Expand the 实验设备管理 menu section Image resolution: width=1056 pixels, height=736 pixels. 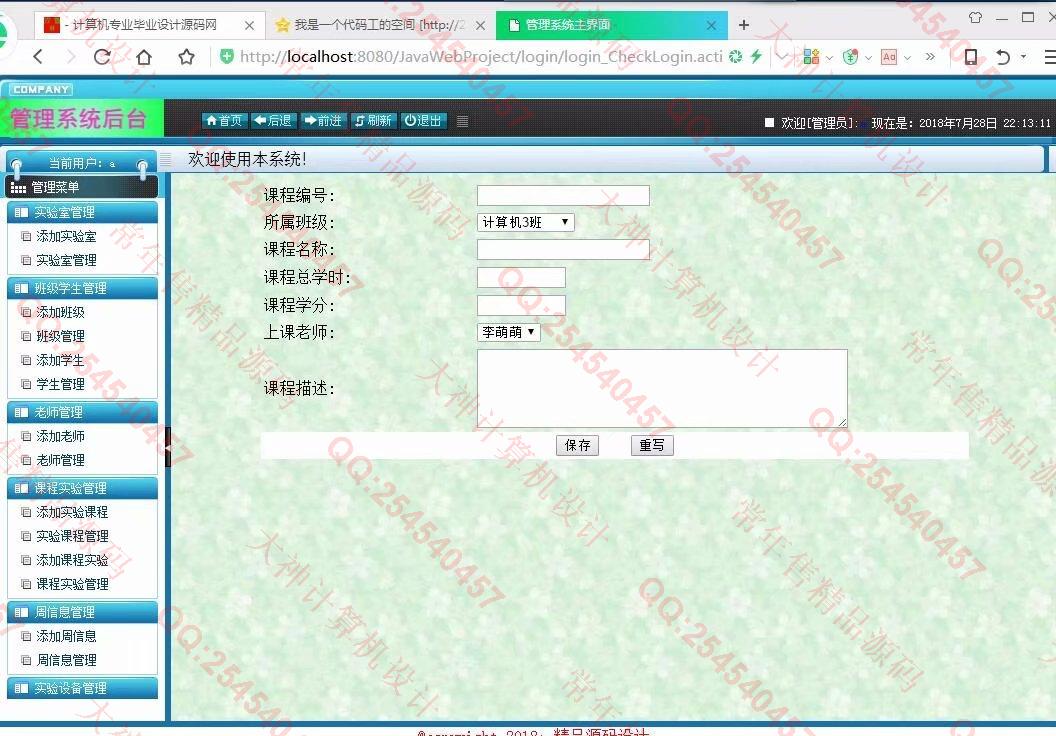(x=82, y=689)
